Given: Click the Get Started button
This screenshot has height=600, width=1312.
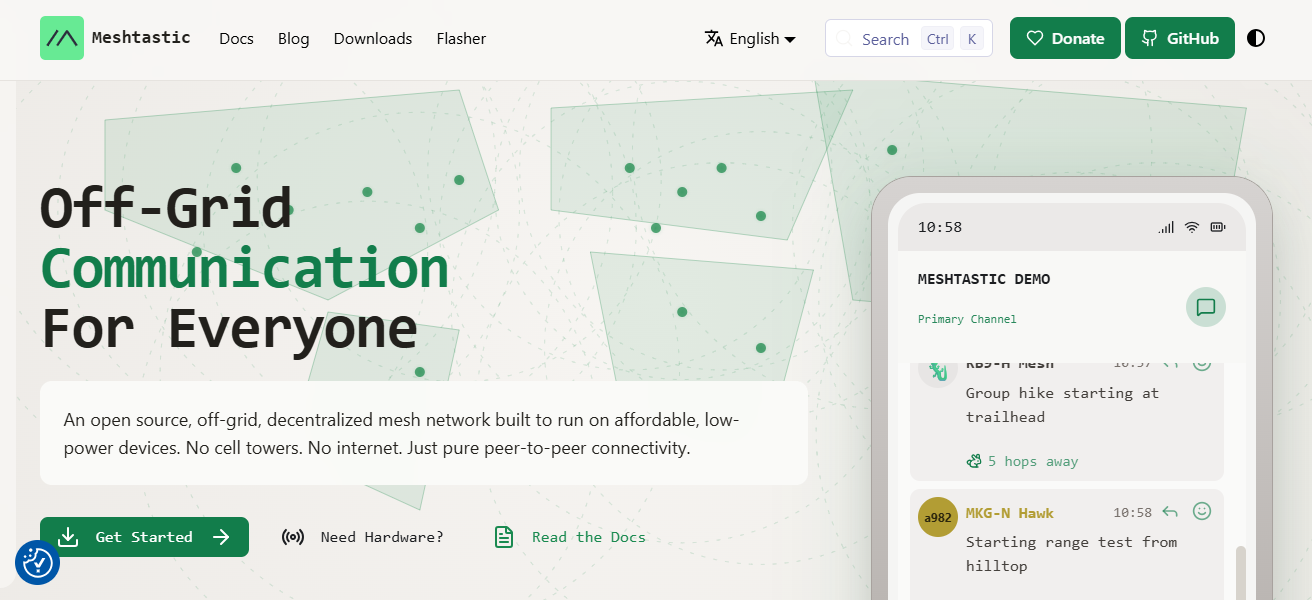Looking at the screenshot, I should click(144, 537).
